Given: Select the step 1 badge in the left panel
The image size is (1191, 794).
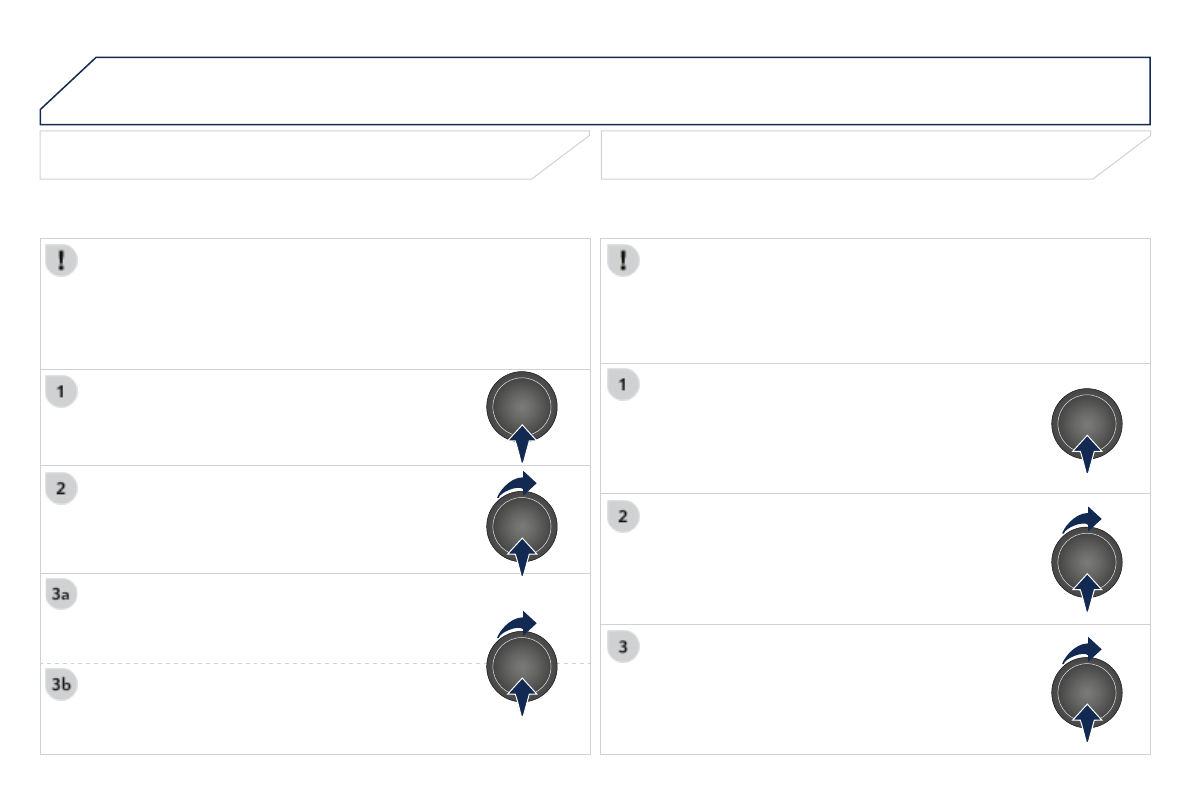Looking at the screenshot, I should point(61,391).
